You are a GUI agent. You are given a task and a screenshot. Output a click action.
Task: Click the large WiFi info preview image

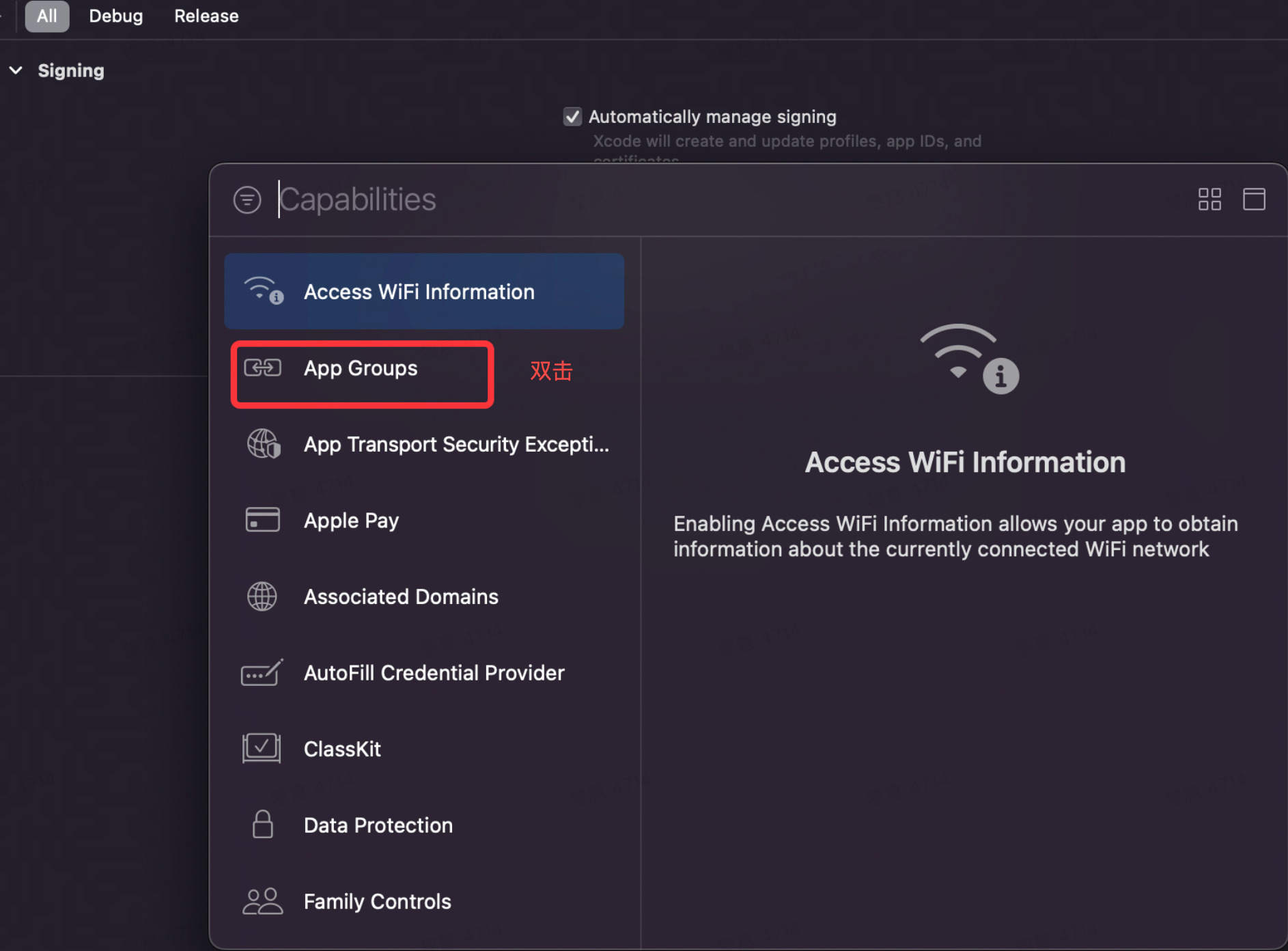coord(968,359)
